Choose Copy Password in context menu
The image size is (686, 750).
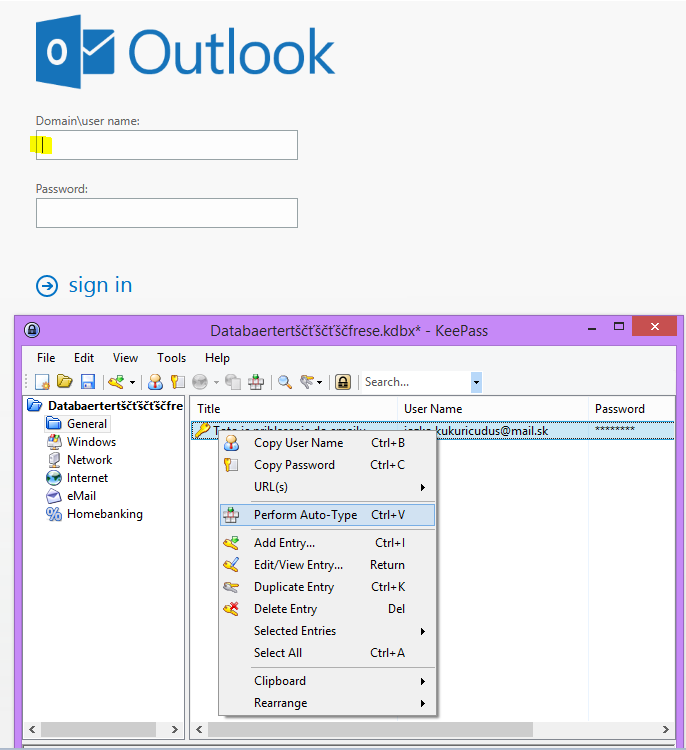[x=327, y=465]
